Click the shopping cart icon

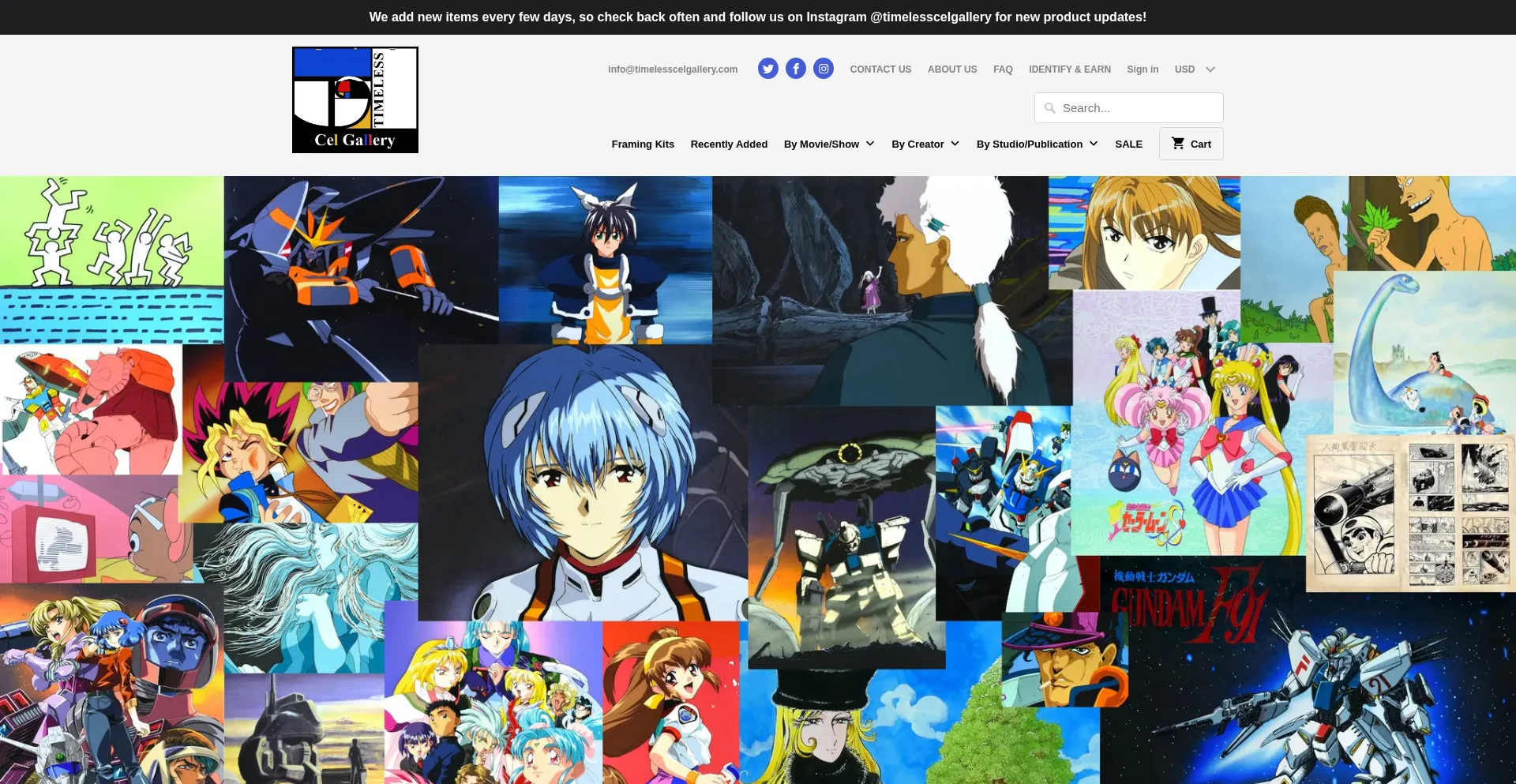click(1178, 144)
